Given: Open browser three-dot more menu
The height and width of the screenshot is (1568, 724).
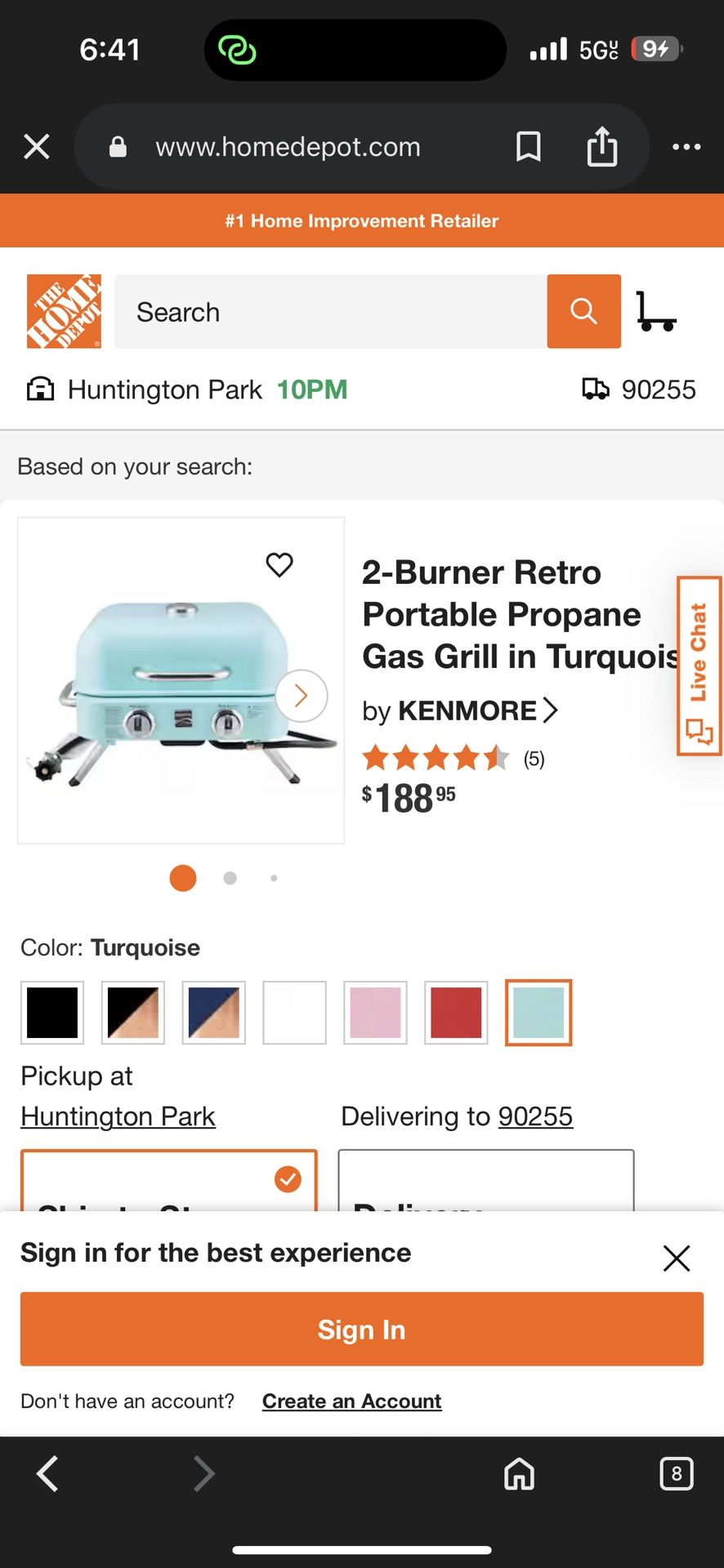Looking at the screenshot, I should coord(686,147).
